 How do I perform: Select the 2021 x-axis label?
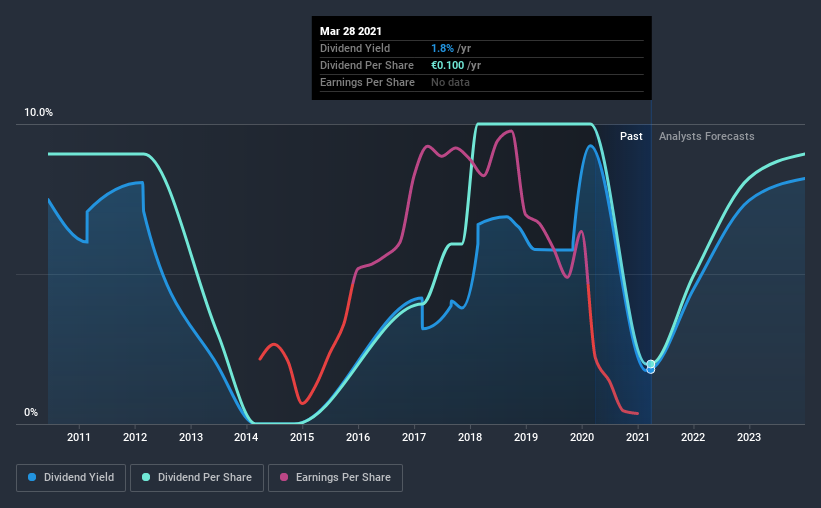[638, 437]
